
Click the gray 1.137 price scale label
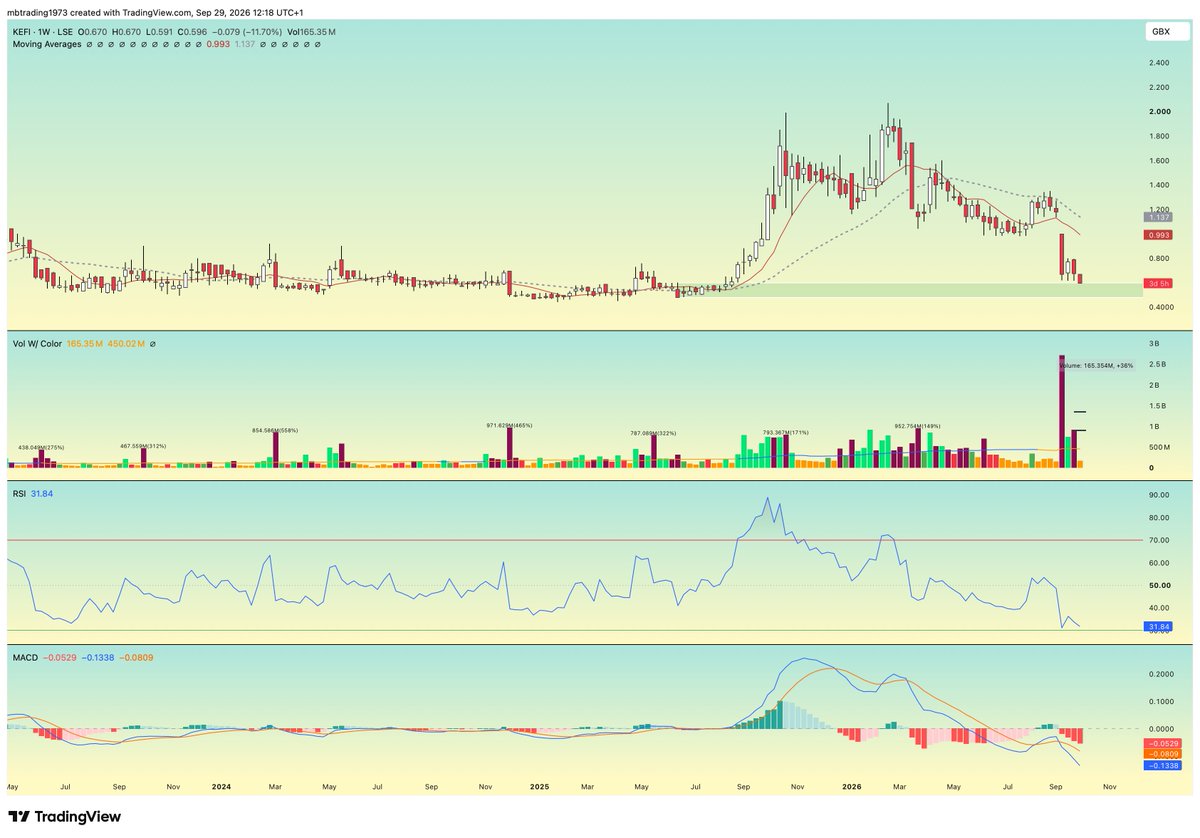coord(1160,217)
